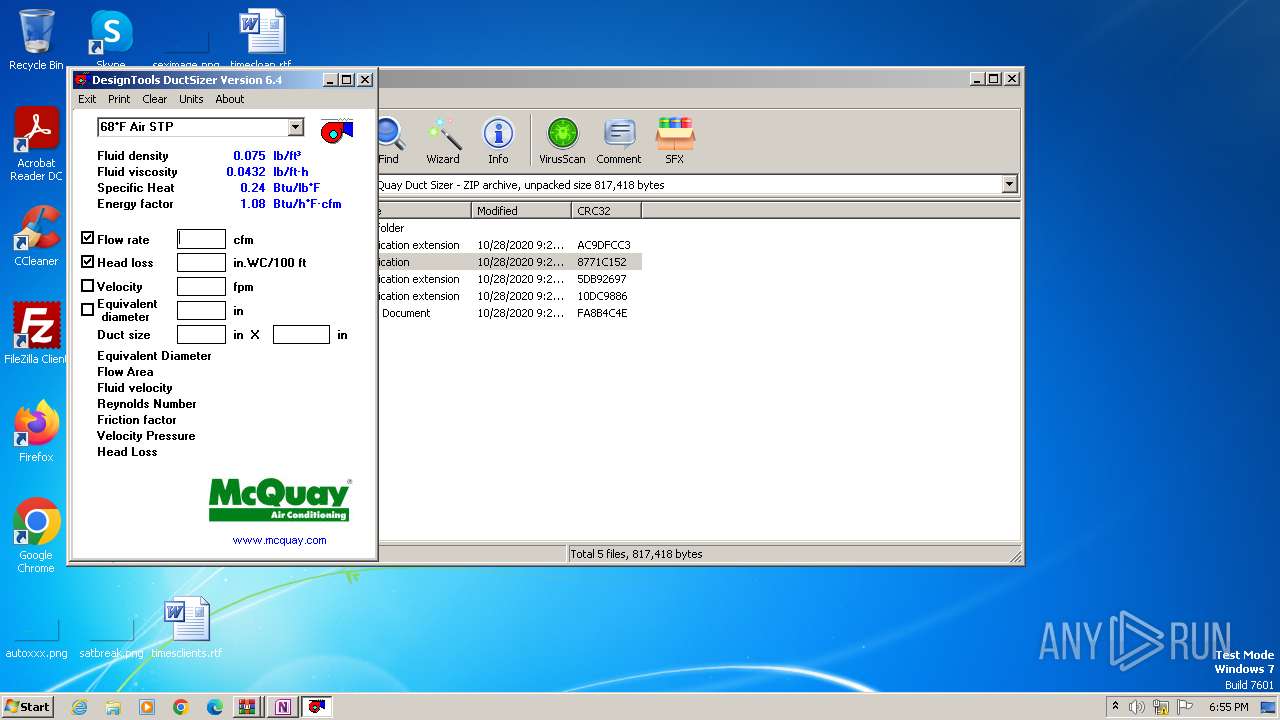1280x720 pixels.
Task: Click the Equivalent diameter input field
Action: (x=201, y=311)
